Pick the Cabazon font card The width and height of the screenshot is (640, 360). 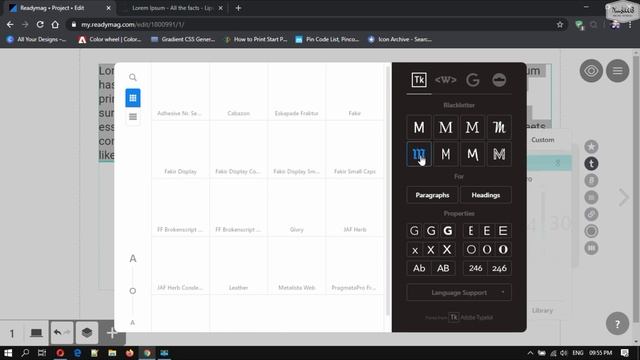click(x=238, y=91)
